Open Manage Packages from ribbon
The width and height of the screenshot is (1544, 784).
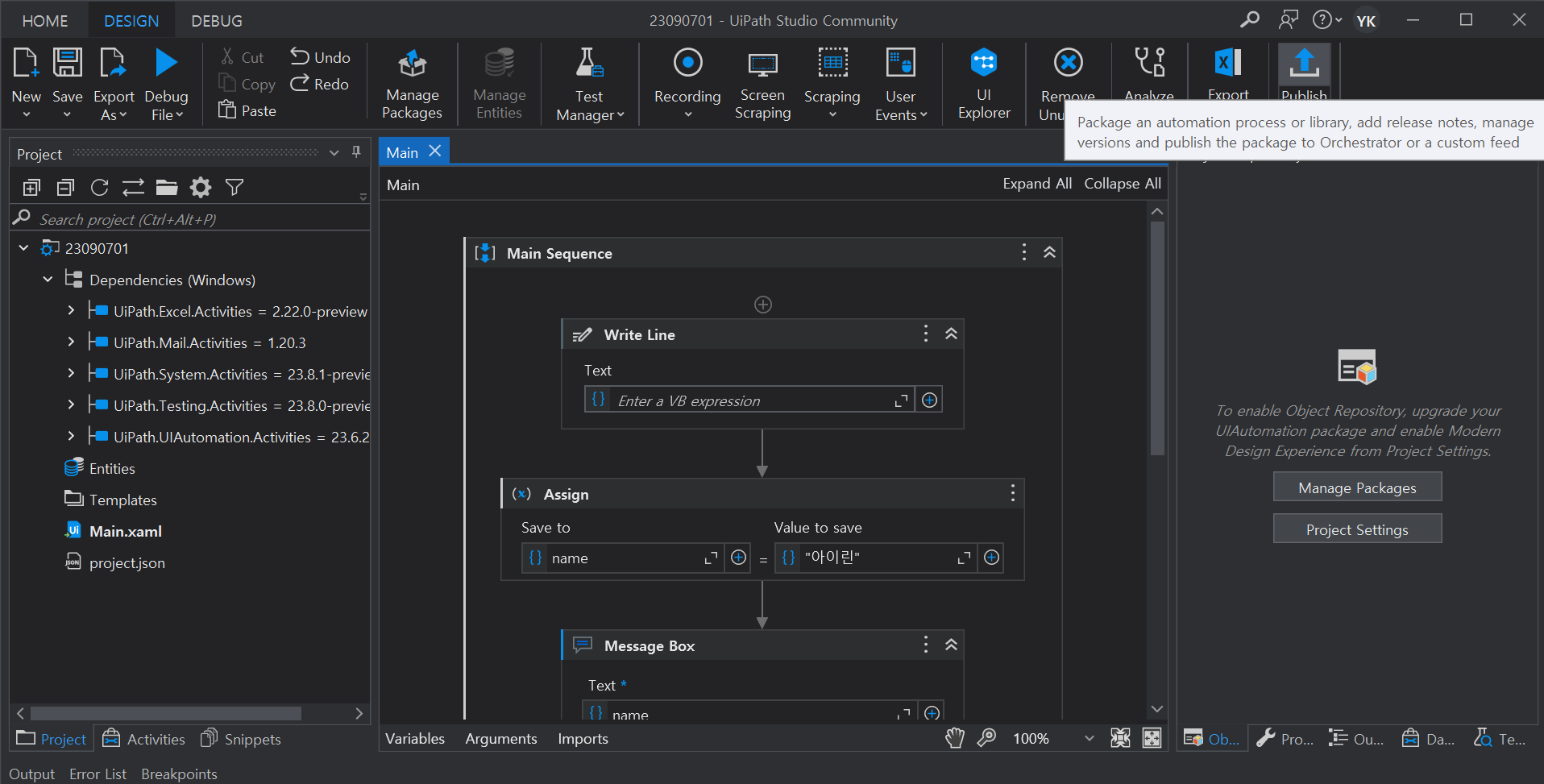(x=412, y=84)
